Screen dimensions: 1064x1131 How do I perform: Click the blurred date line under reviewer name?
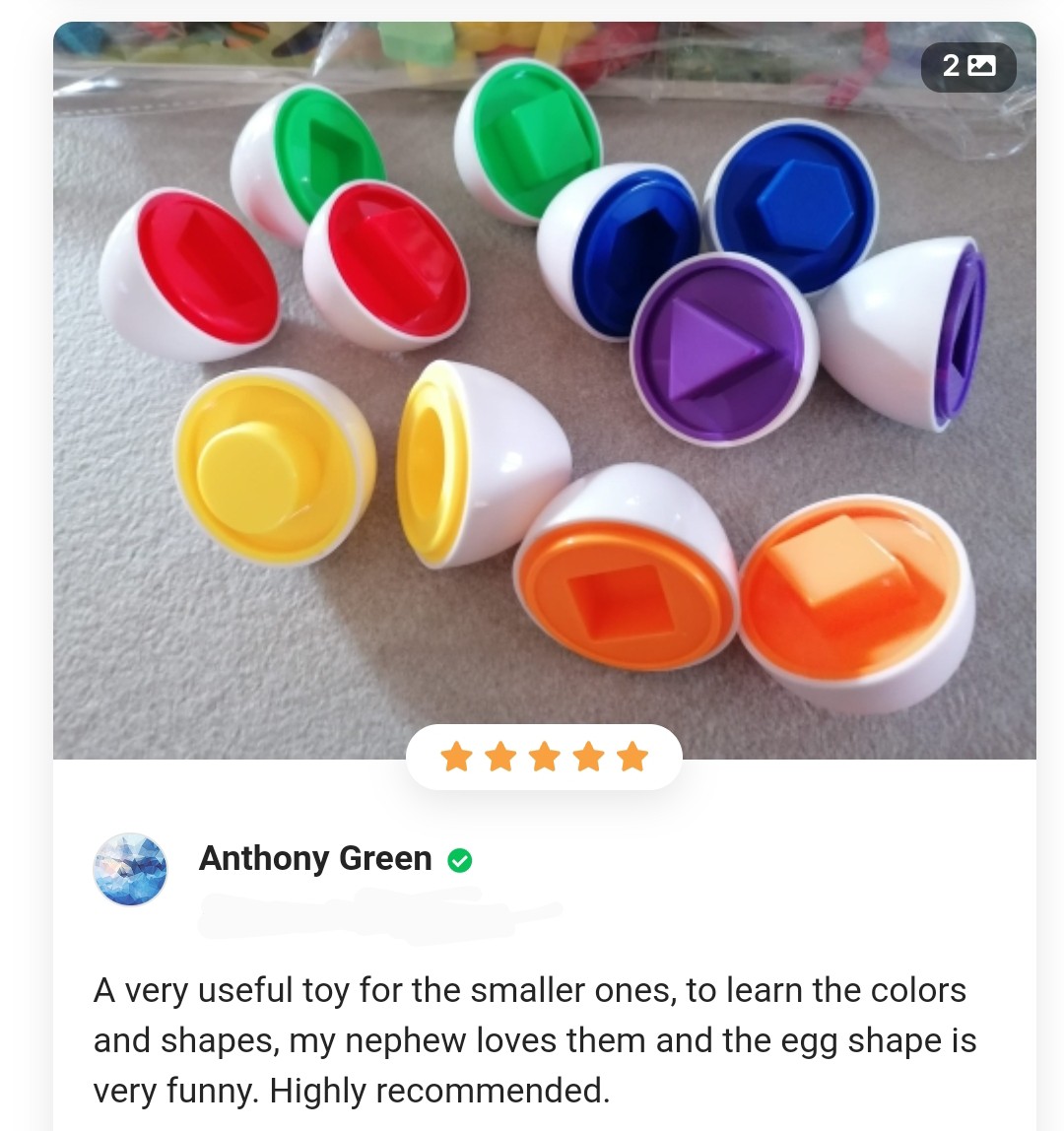click(x=380, y=914)
